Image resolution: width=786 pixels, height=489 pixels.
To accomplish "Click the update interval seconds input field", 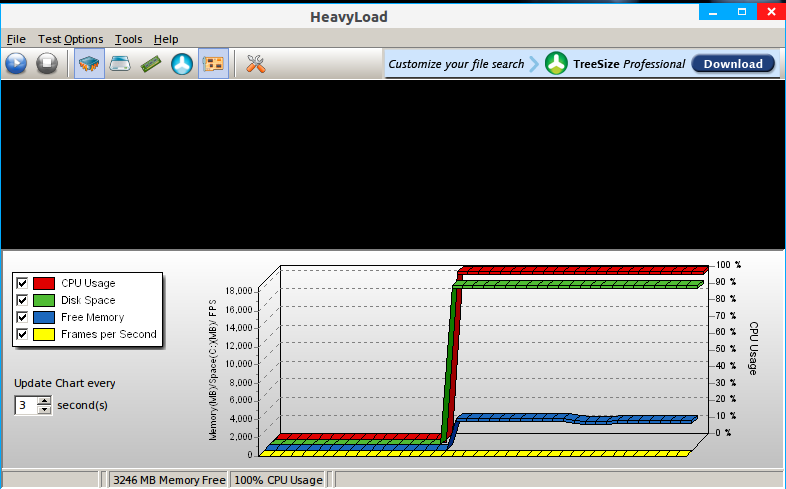I will tap(26, 405).
